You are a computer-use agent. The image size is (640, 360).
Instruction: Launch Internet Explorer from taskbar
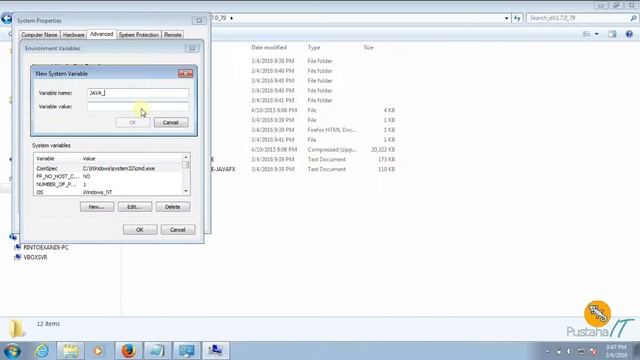click(x=42, y=351)
